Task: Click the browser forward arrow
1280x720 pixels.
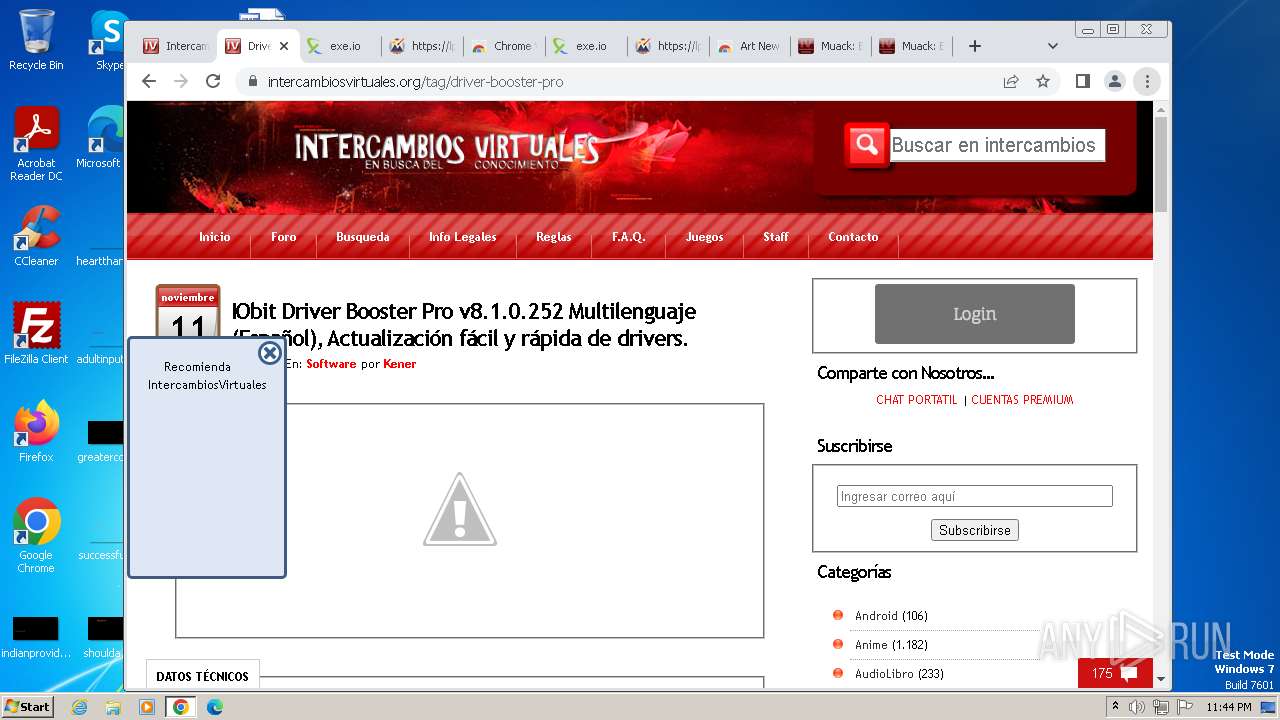Action: point(181,81)
